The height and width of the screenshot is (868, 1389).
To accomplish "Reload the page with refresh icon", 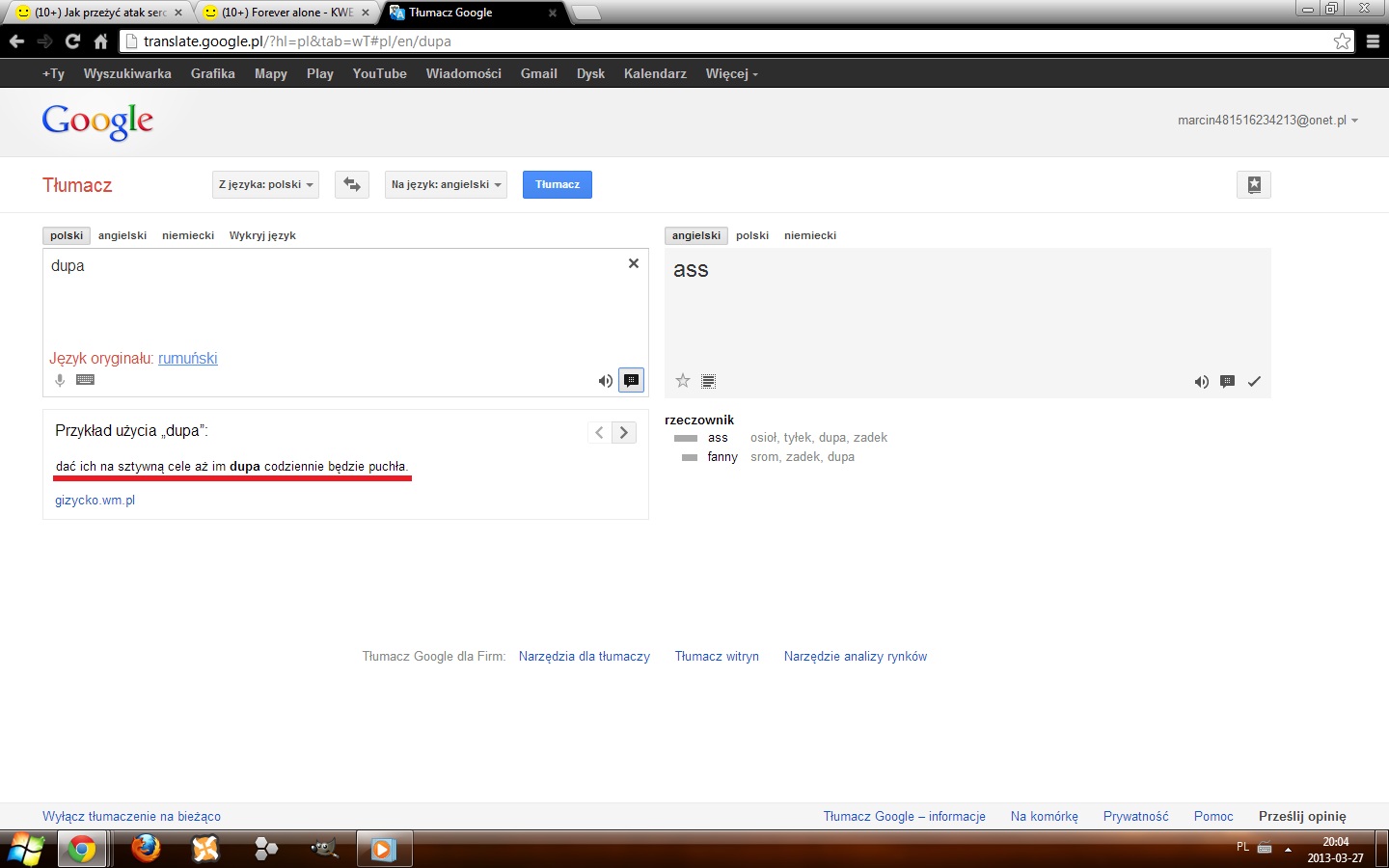I will tap(72, 41).
